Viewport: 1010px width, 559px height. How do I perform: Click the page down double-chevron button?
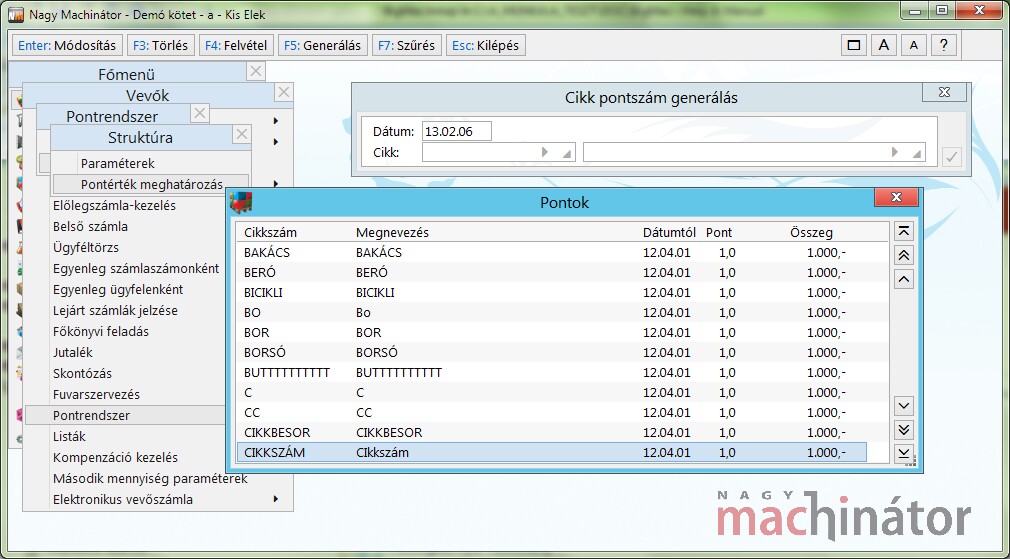(904, 430)
